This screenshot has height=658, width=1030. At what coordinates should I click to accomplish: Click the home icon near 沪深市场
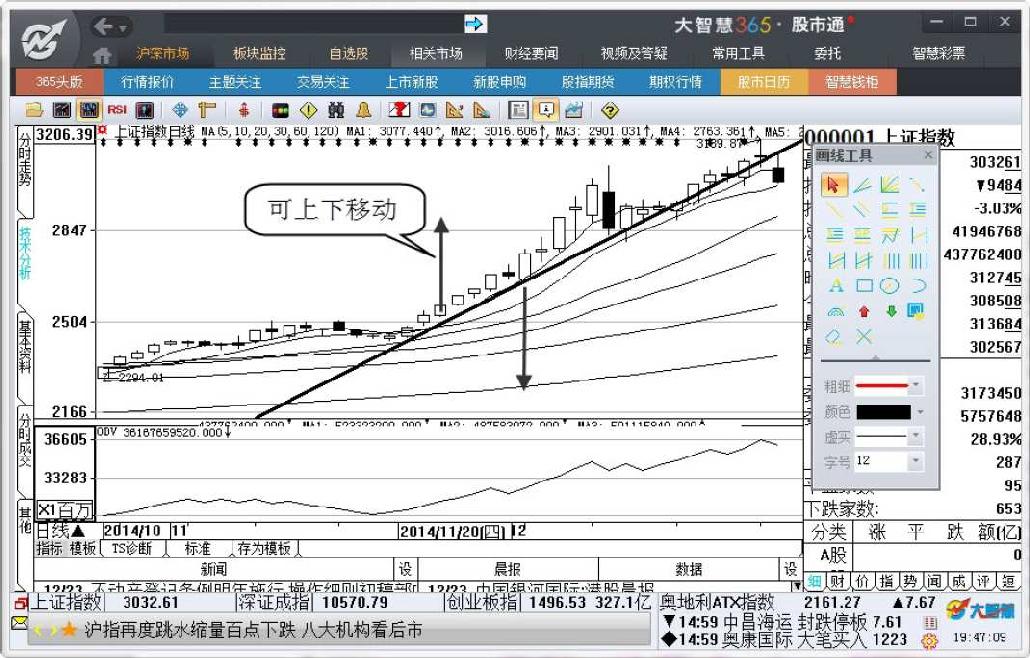pyautogui.click(x=102, y=55)
